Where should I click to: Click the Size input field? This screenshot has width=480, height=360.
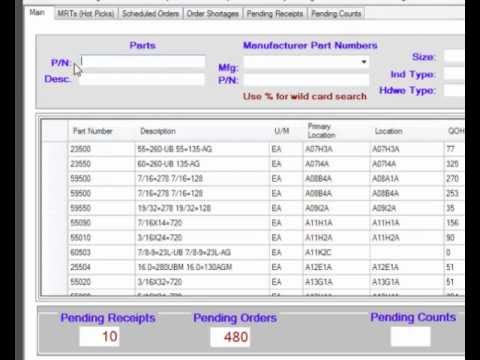click(455, 56)
